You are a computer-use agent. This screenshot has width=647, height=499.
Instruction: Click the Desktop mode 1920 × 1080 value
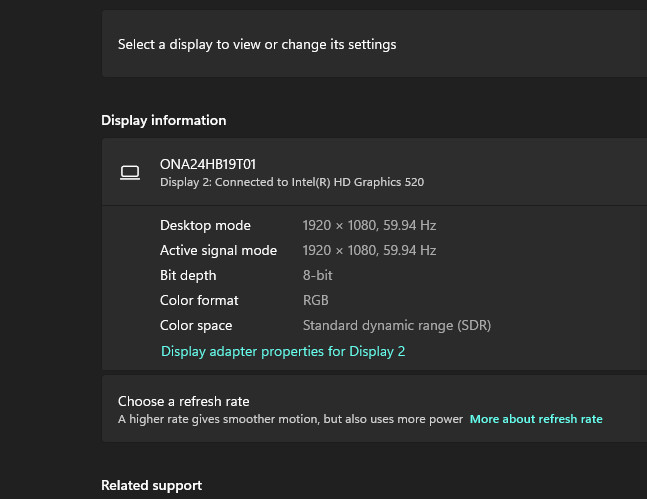point(369,225)
